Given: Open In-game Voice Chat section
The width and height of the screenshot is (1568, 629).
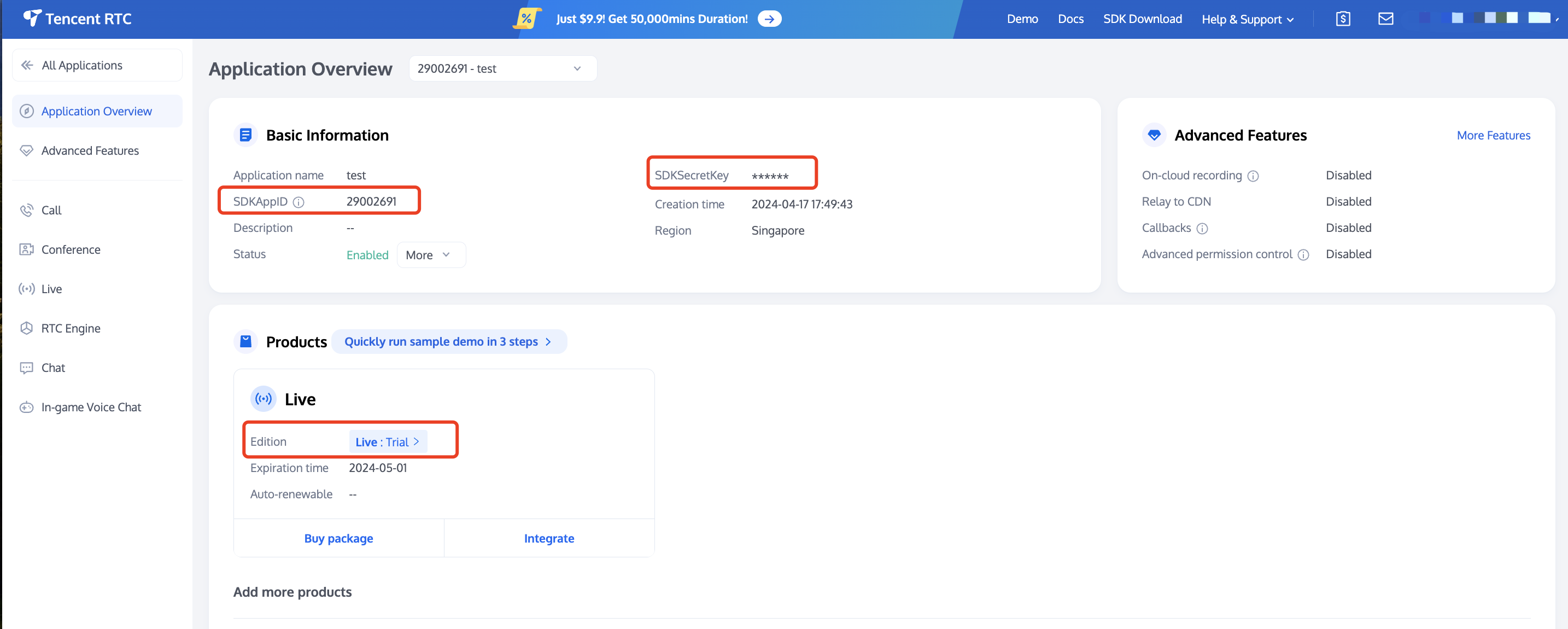Looking at the screenshot, I should (91, 407).
